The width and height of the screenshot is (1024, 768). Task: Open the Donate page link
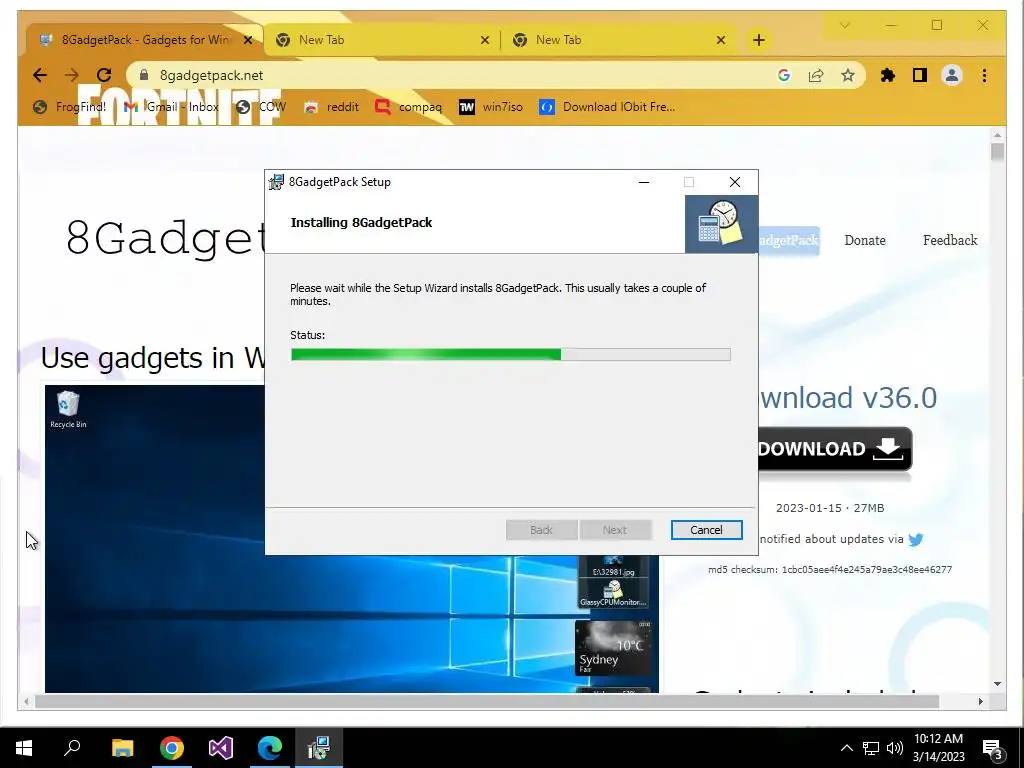(865, 240)
